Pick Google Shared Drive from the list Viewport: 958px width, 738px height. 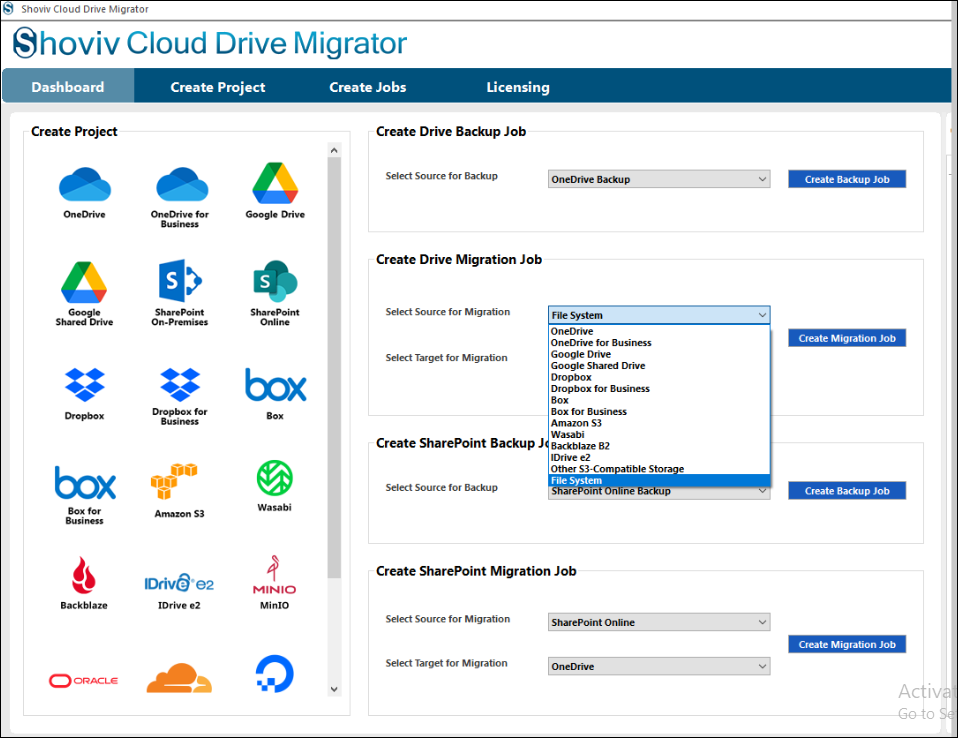click(659, 365)
